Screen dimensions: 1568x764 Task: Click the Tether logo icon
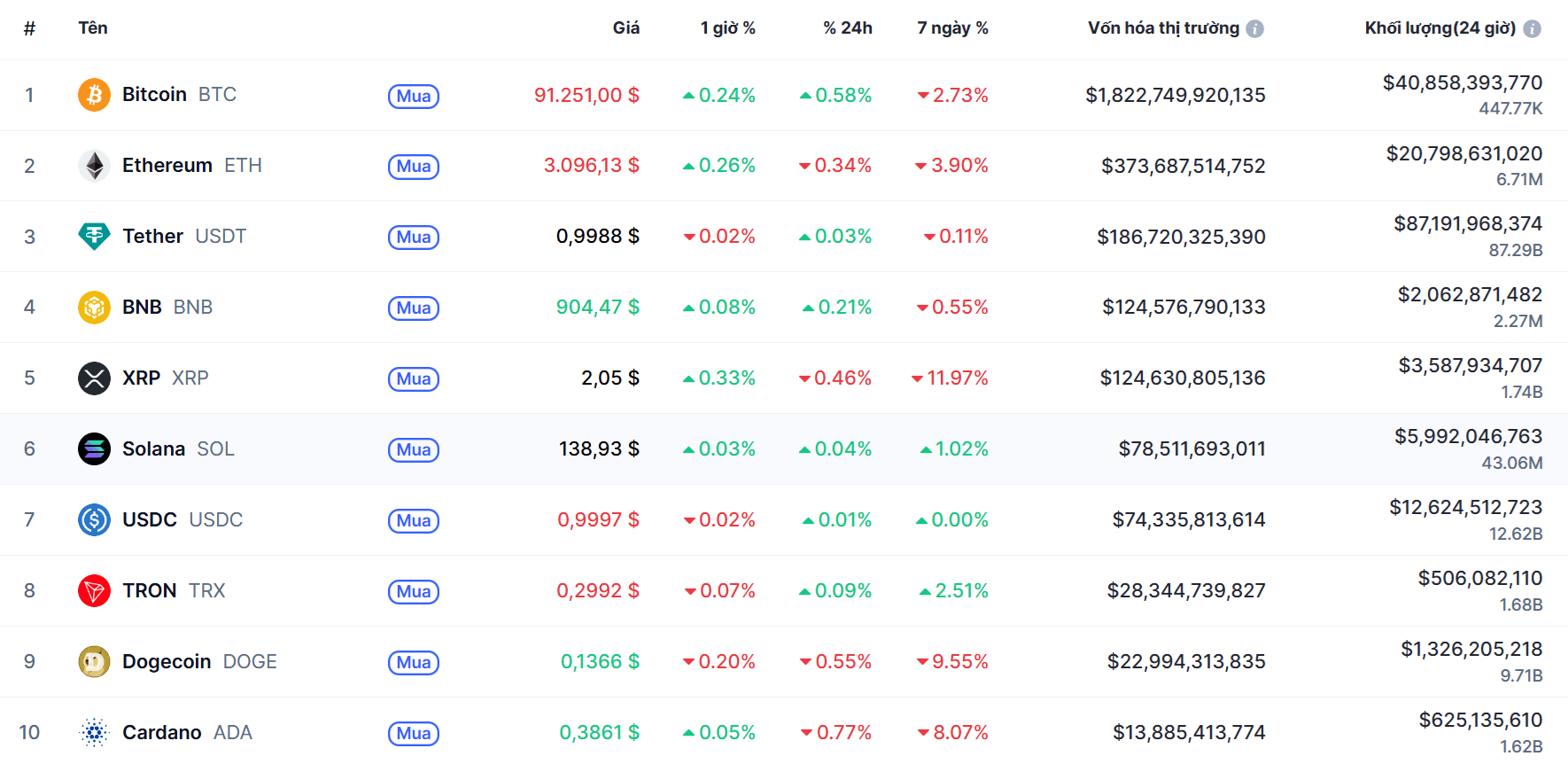94,237
